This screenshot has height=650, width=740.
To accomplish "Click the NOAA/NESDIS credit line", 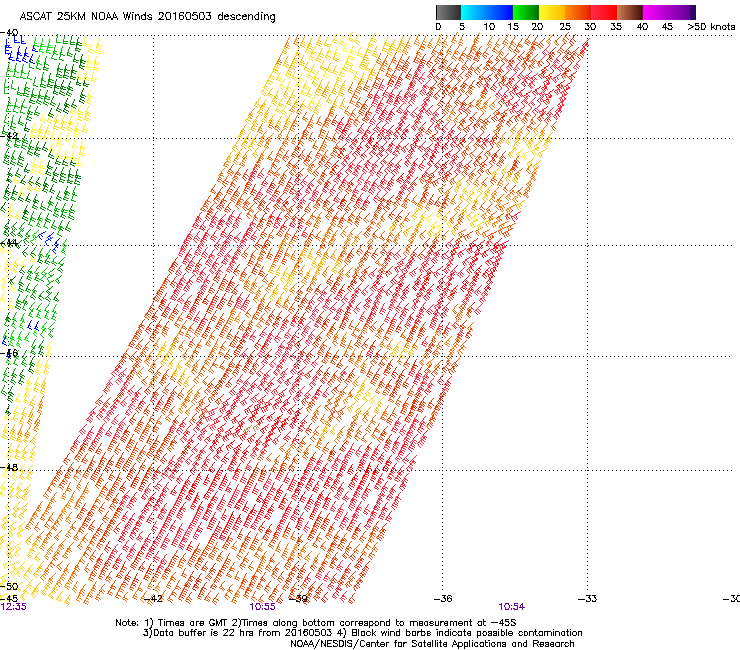I will [x=432, y=644].
